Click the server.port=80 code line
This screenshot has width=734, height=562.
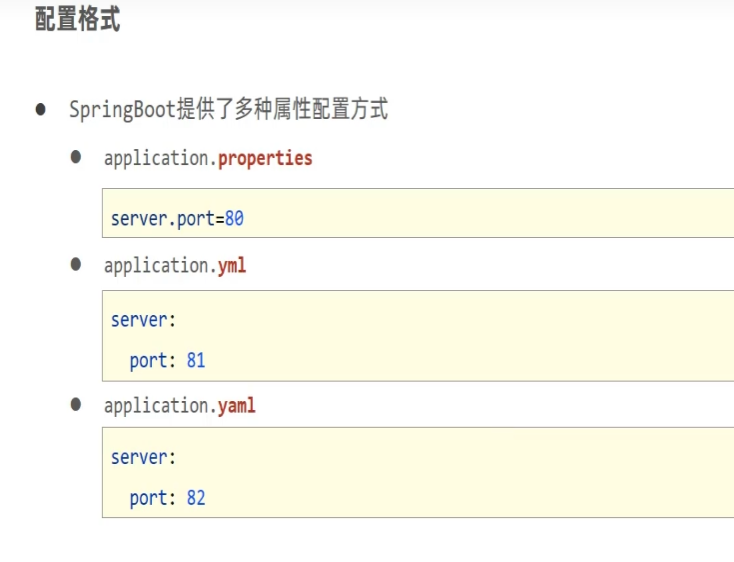pyautogui.click(x=177, y=218)
